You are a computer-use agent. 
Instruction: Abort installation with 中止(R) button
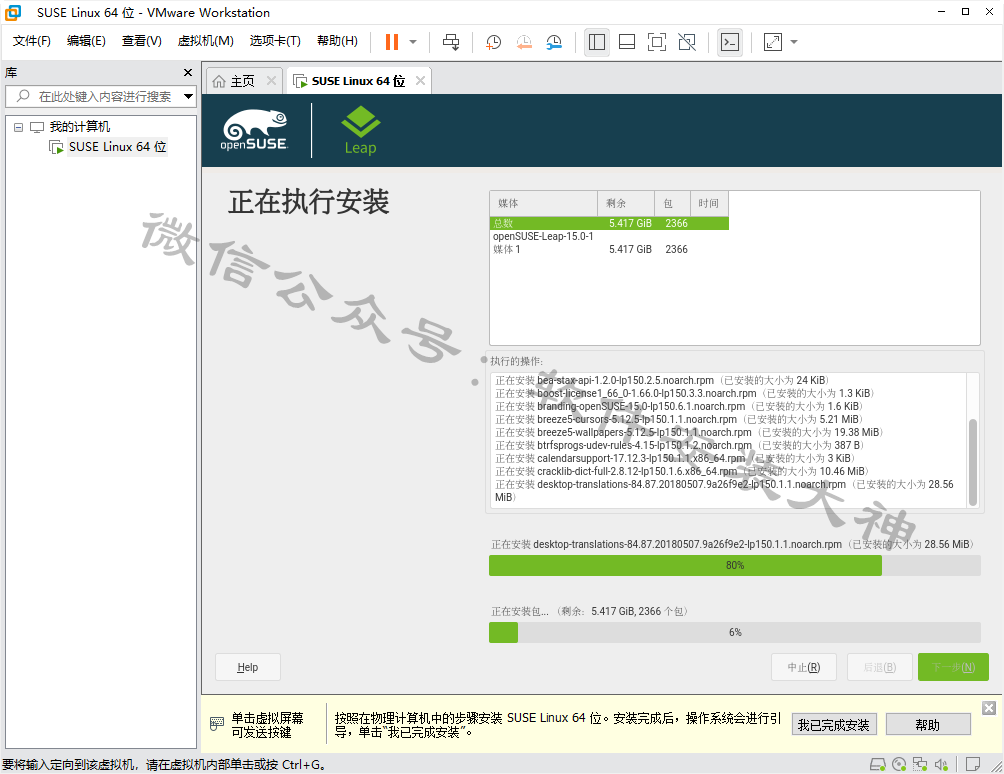tap(804, 667)
